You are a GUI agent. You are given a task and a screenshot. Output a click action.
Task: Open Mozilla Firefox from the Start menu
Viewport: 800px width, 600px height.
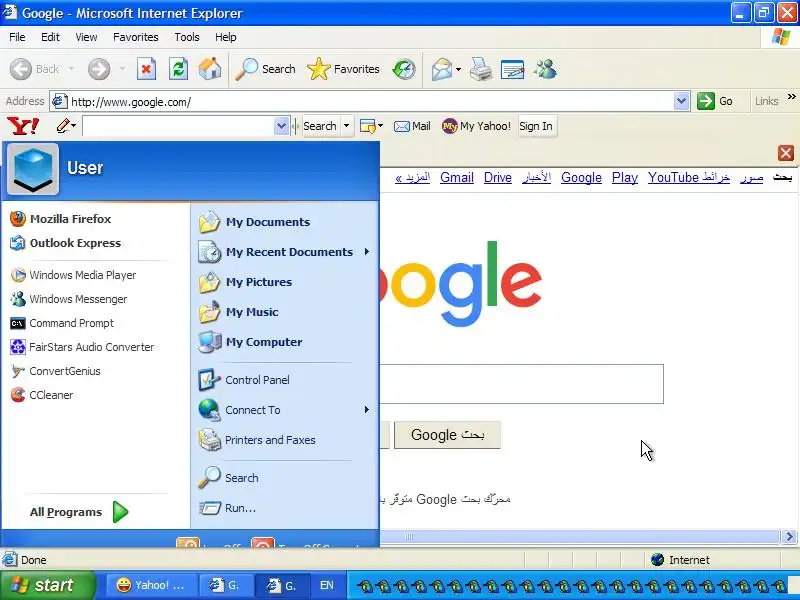(x=60, y=219)
